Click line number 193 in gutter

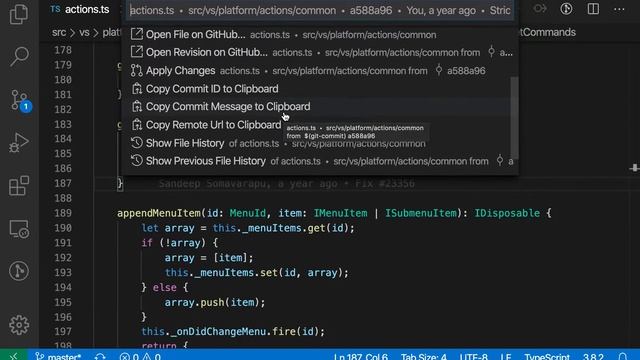coord(63,273)
